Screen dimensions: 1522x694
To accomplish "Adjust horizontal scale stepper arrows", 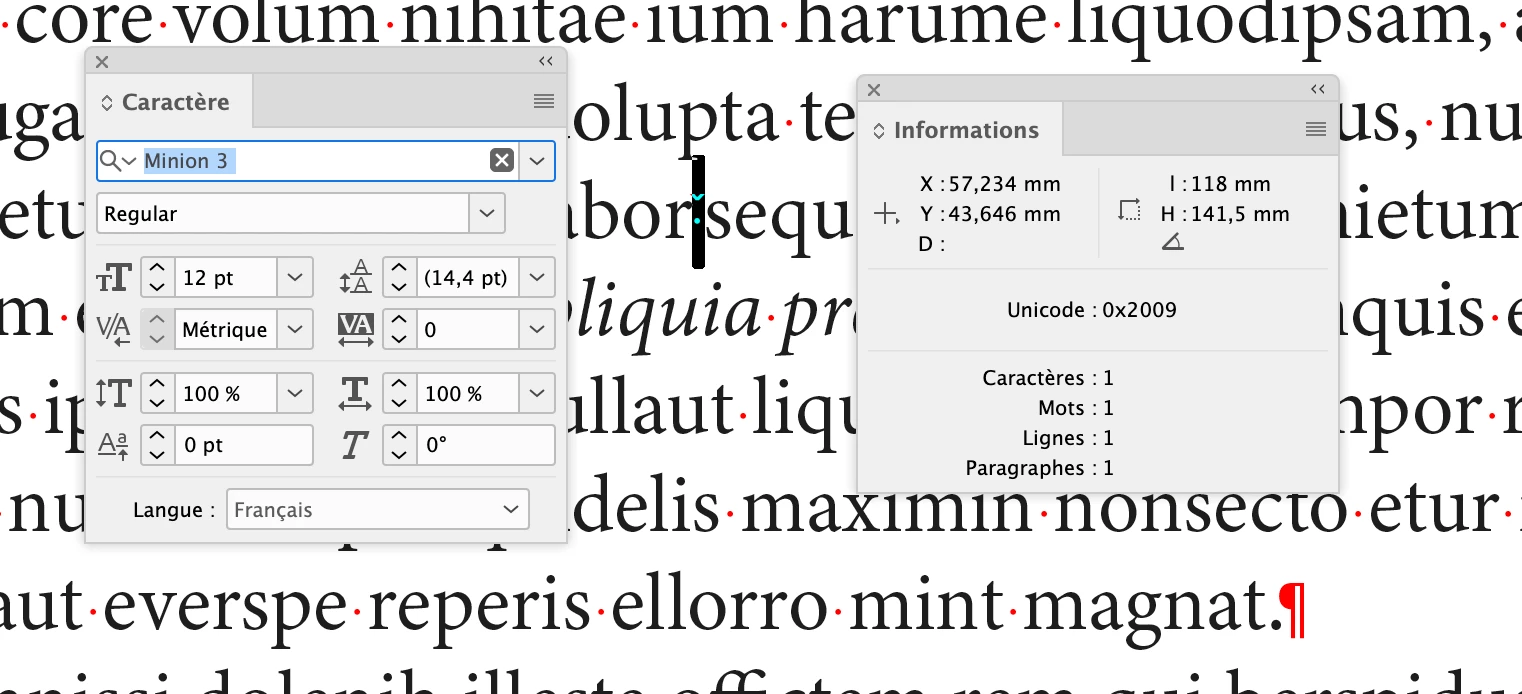I will point(399,393).
